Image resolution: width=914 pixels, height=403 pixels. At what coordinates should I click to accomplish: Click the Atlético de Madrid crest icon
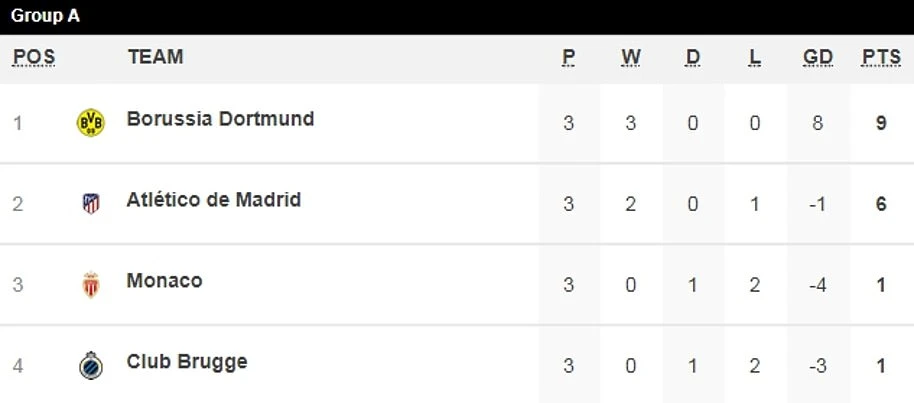pos(91,204)
